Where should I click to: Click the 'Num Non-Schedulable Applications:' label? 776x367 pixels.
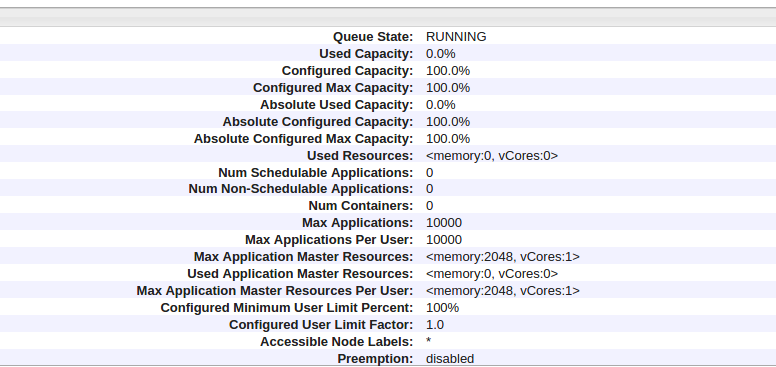pyautogui.click(x=300, y=188)
